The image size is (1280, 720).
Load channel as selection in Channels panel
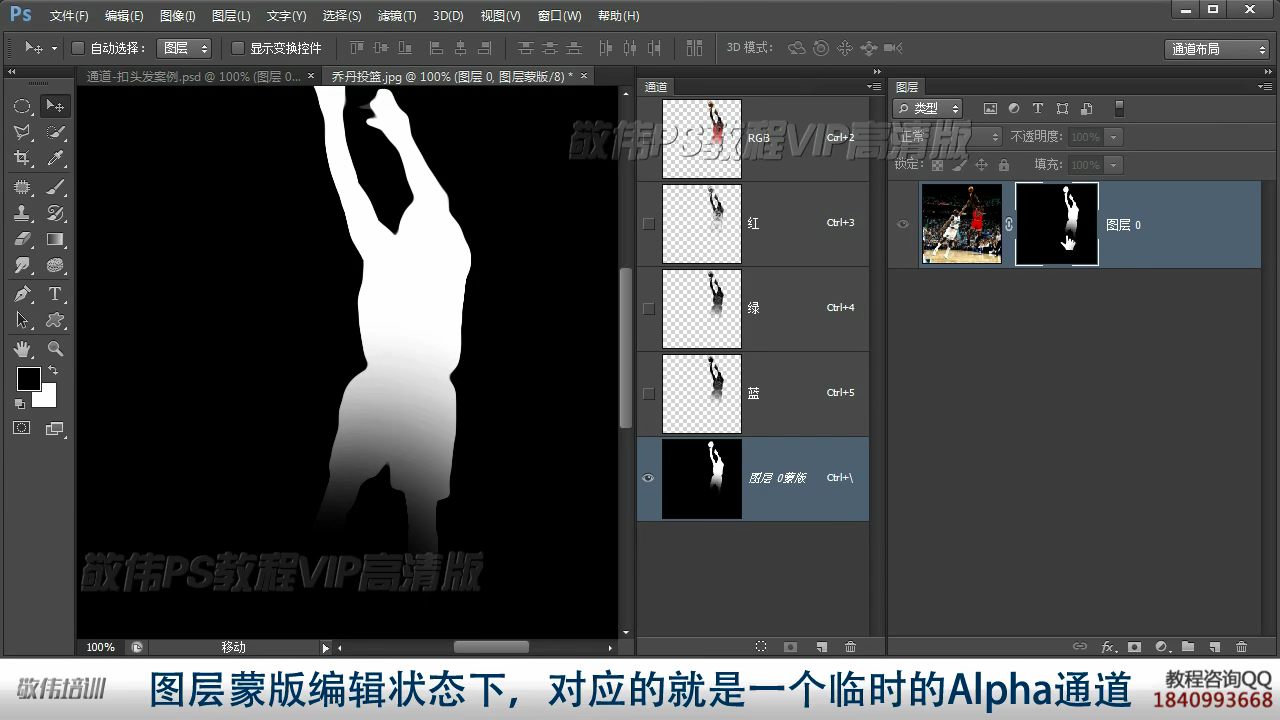pos(761,647)
